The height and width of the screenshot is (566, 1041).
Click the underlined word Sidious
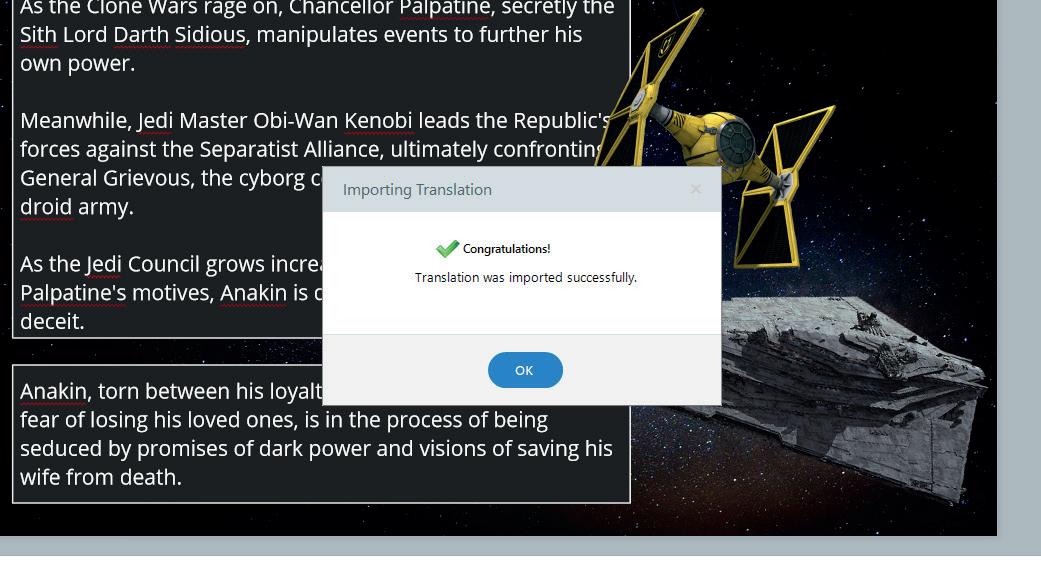(x=210, y=35)
